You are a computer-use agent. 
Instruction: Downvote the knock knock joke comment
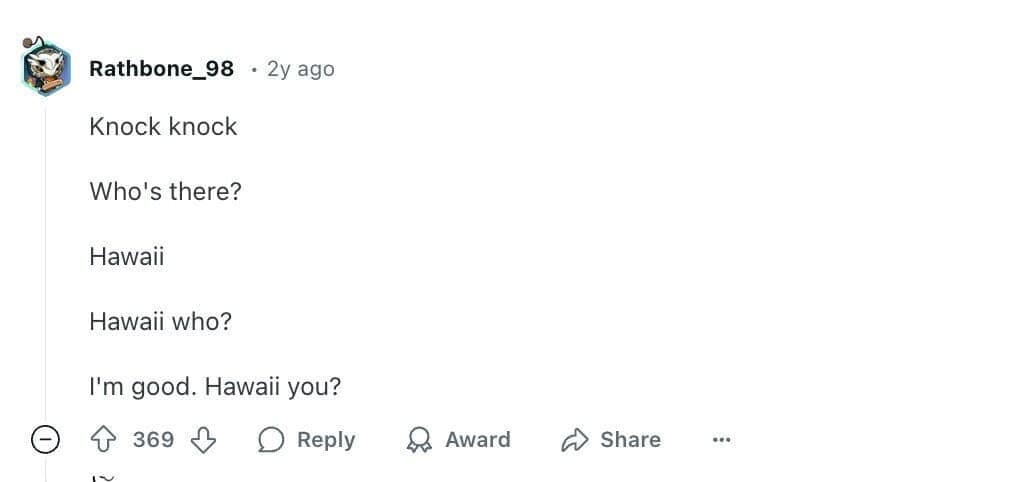[x=203, y=440]
